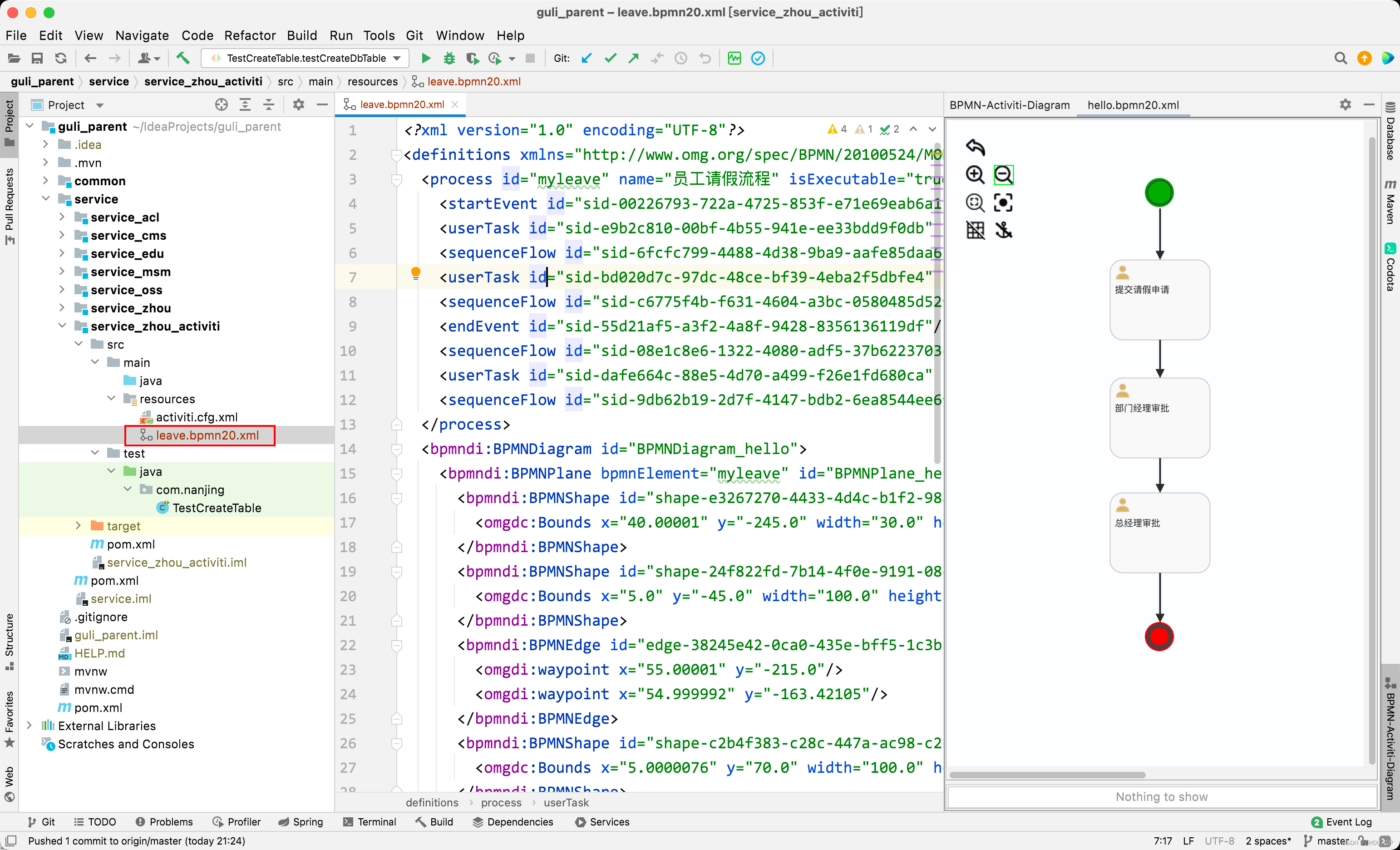Switch to the hello.bpmn20.xml diagram tab
This screenshot has width=1400, height=850.
click(x=1133, y=105)
